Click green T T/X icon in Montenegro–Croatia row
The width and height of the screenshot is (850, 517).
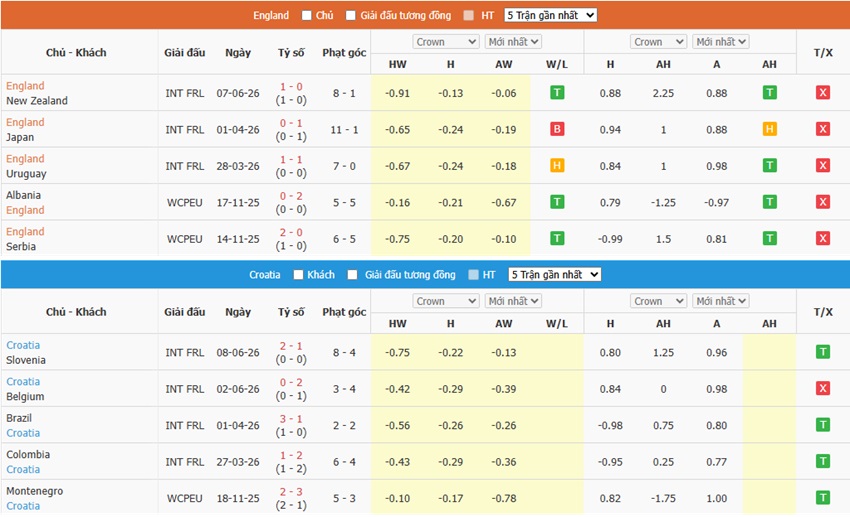coord(823,497)
